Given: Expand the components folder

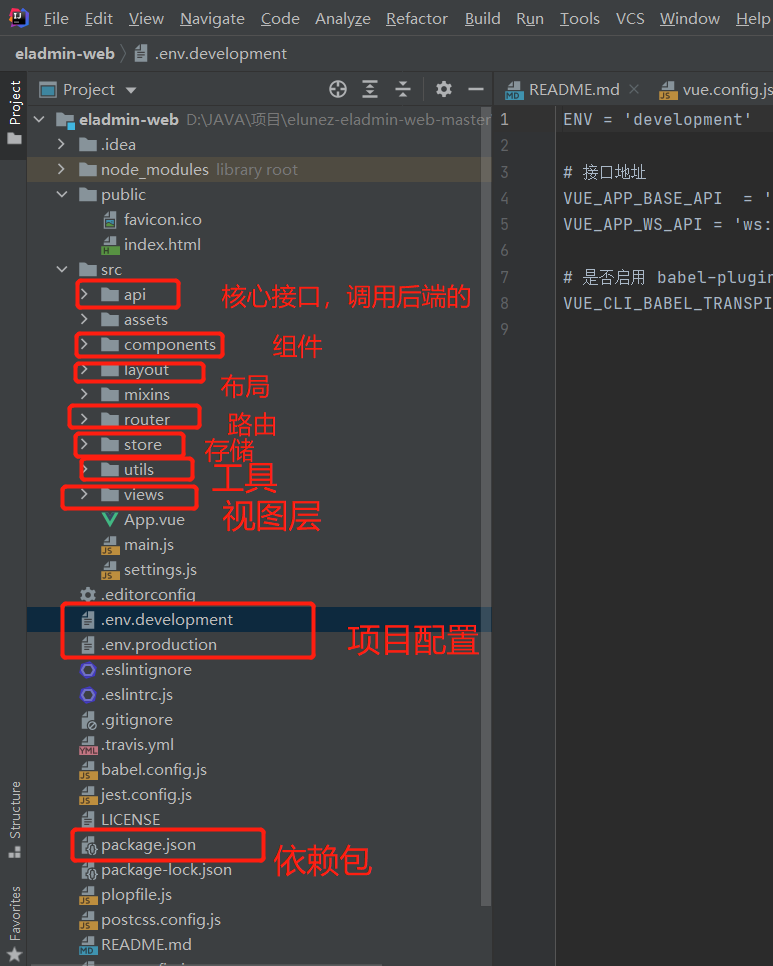Looking at the screenshot, I should pyautogui.click(x=84, y=344).
